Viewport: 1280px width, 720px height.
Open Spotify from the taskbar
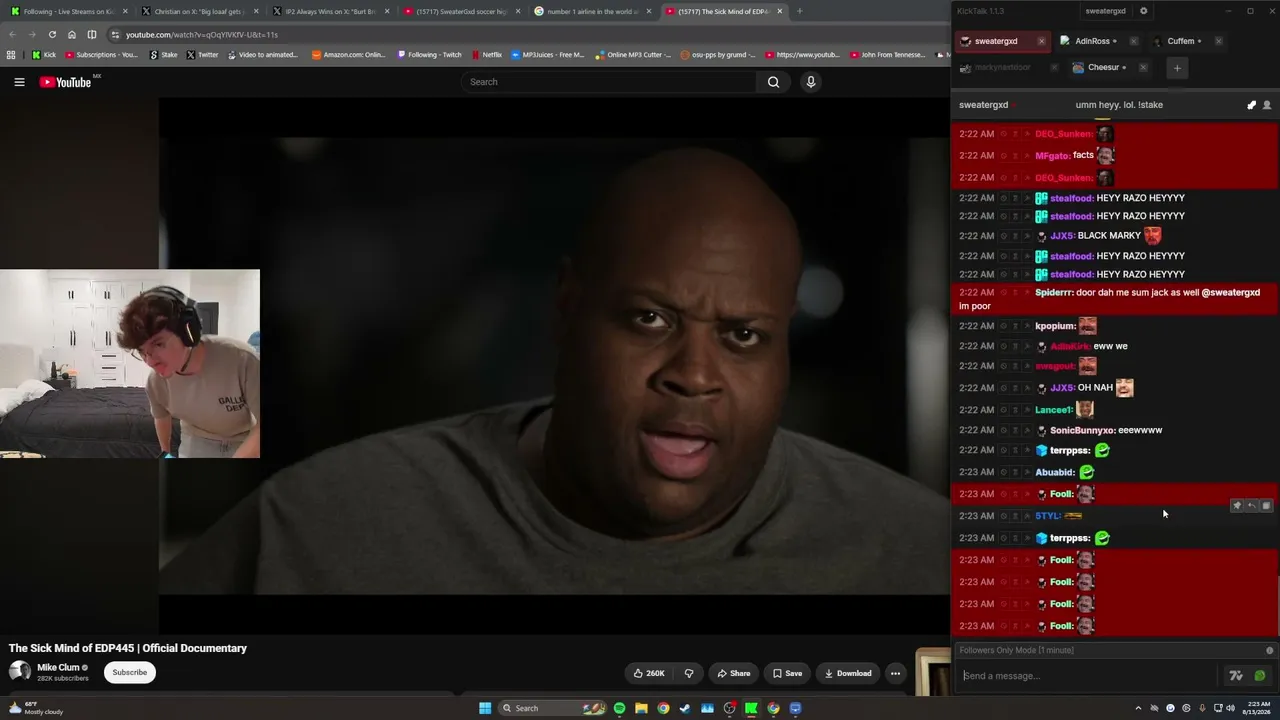tap(619, 708)
